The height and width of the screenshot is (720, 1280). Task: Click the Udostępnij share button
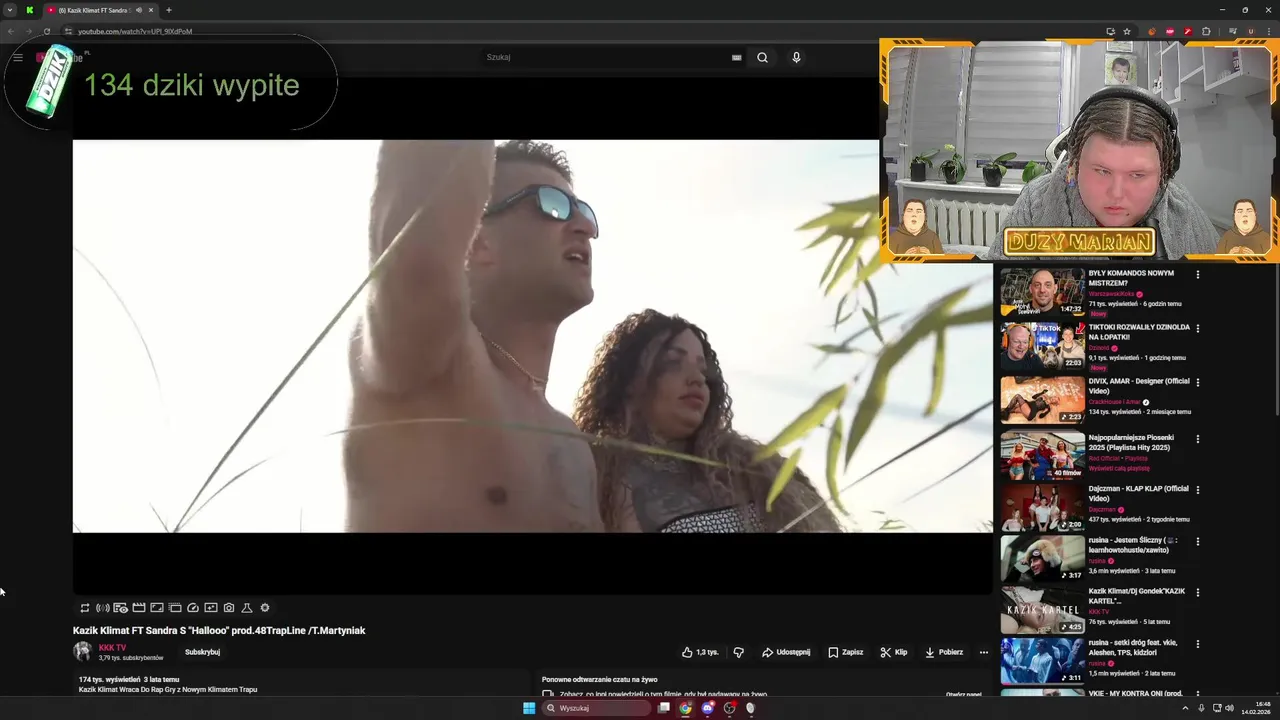pyautogui.click(x=786, y=652)
